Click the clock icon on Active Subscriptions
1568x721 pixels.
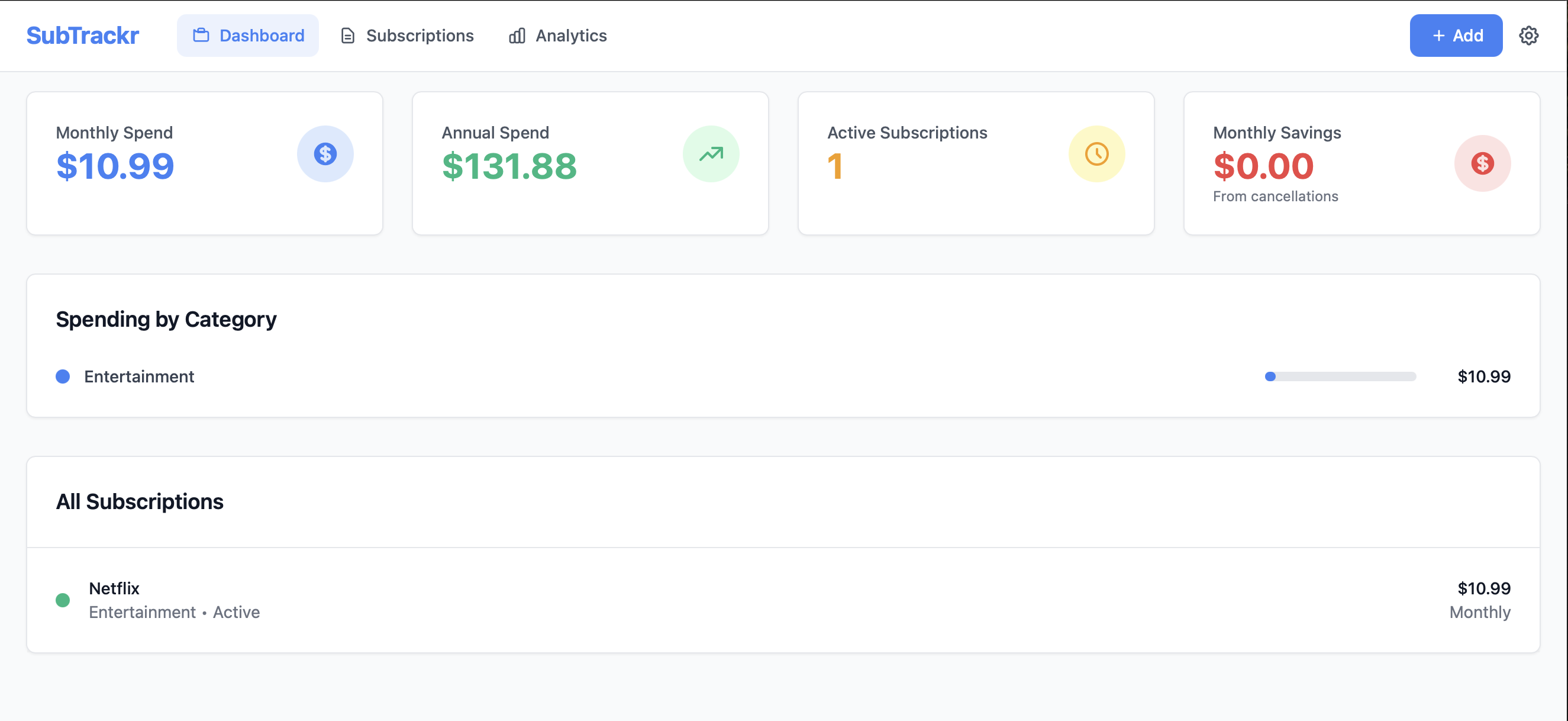point(1096,154)
